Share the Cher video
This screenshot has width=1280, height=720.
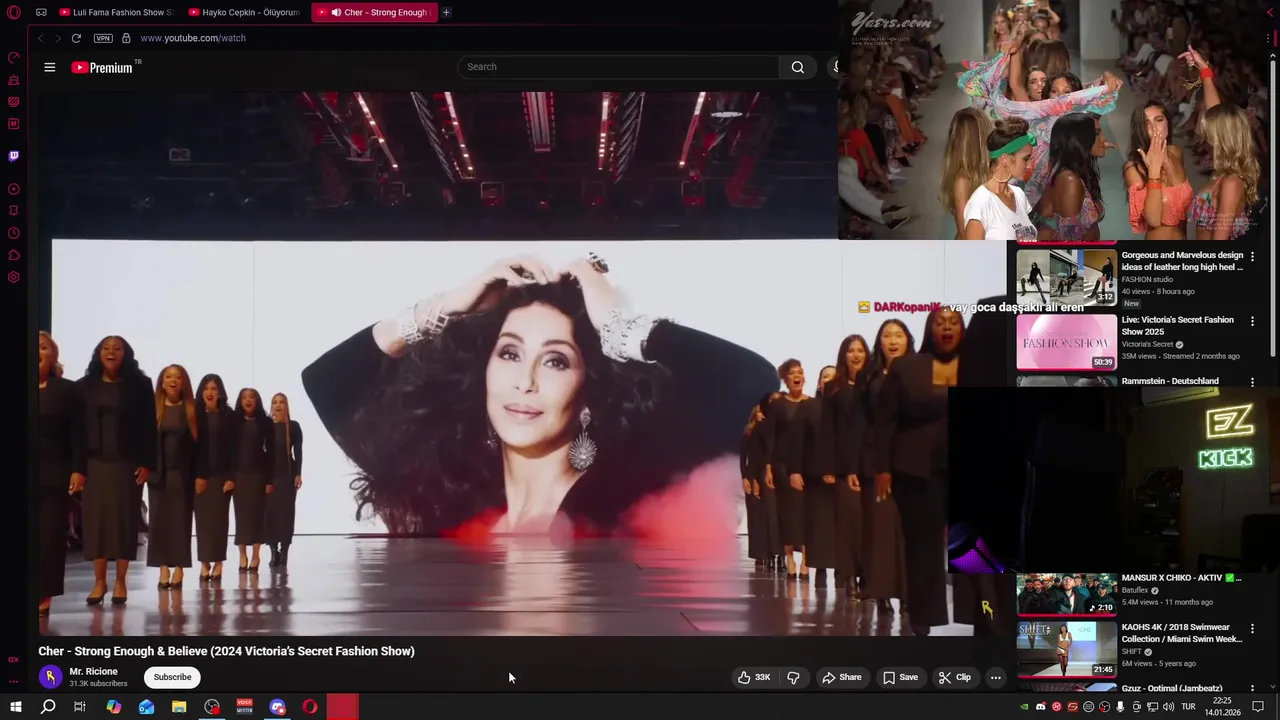click(x=841, y=678)
